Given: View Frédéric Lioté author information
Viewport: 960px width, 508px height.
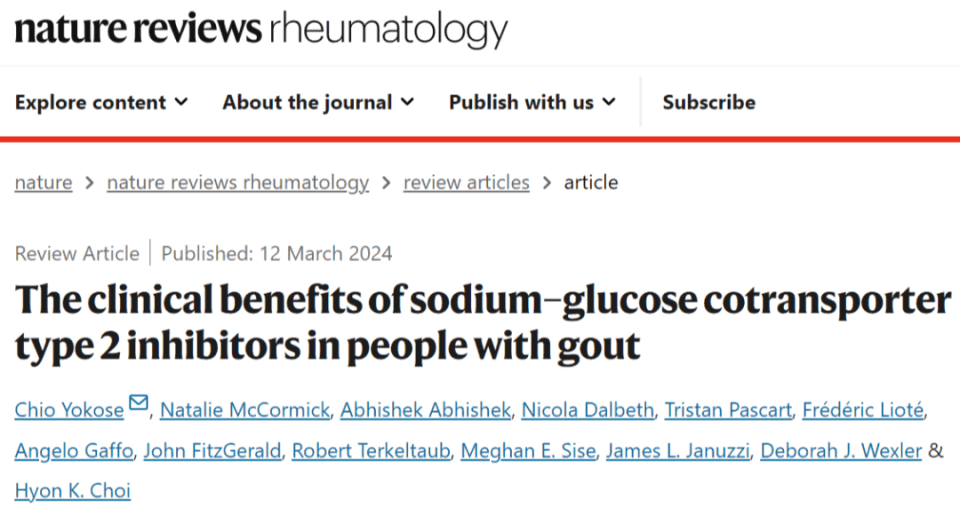Looking at the screenshot, I should (863, 410).
